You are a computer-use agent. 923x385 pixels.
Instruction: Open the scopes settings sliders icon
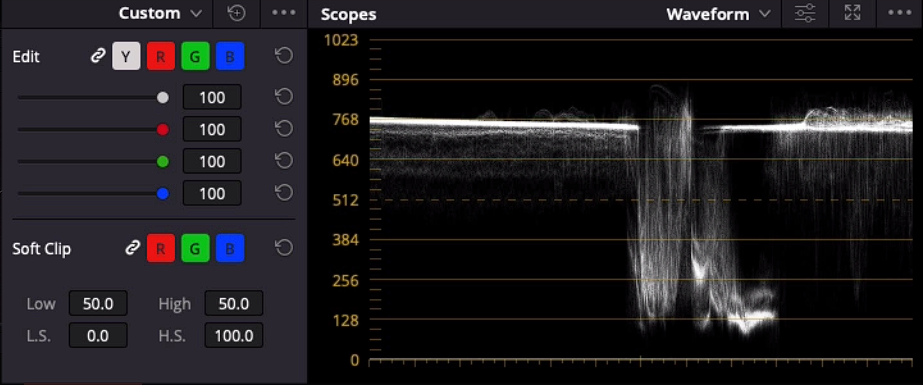click(x=805, y=14)
